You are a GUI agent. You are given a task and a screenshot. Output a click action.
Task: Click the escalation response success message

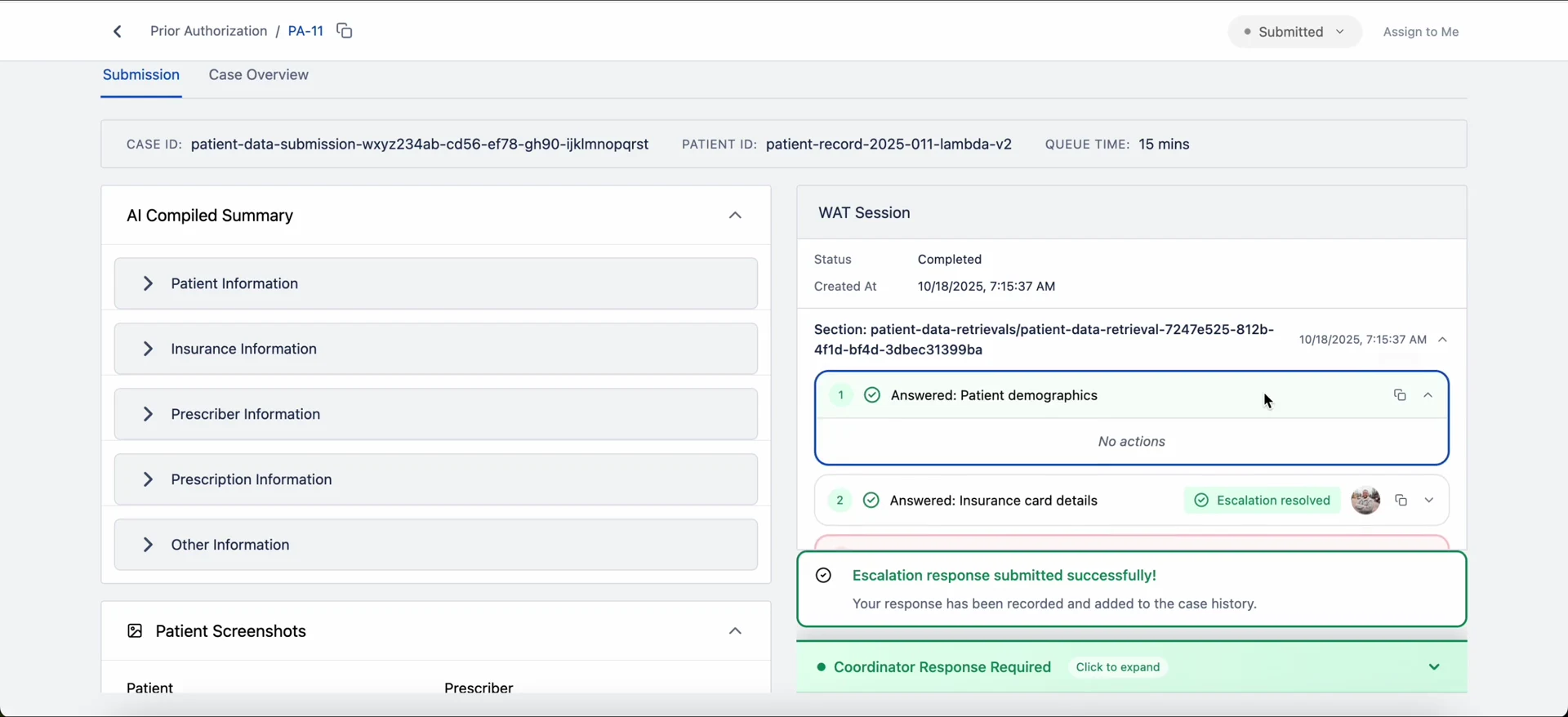(x=1004, y=576)
